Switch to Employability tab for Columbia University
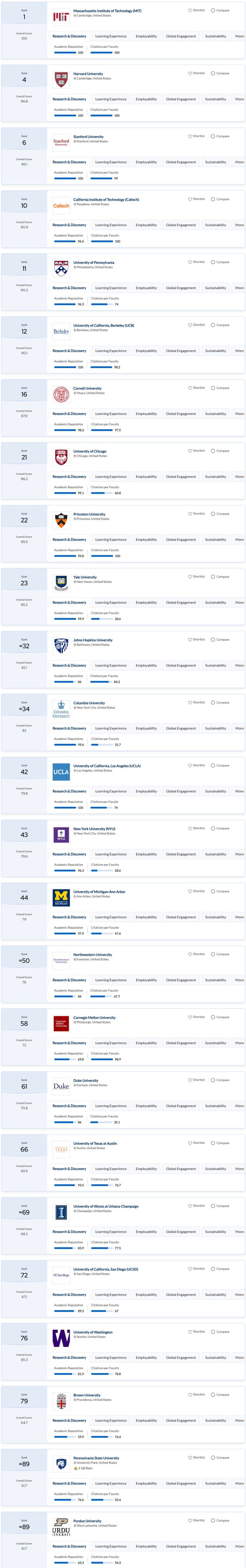The height and width of the screenshot is (1568, 246). (x=146, y=729)
